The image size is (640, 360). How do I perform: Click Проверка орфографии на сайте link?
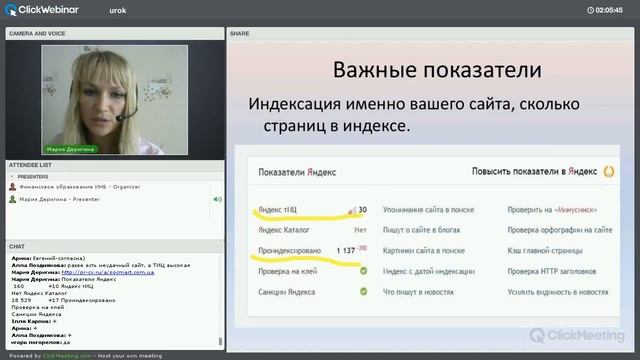pos(560,230)
